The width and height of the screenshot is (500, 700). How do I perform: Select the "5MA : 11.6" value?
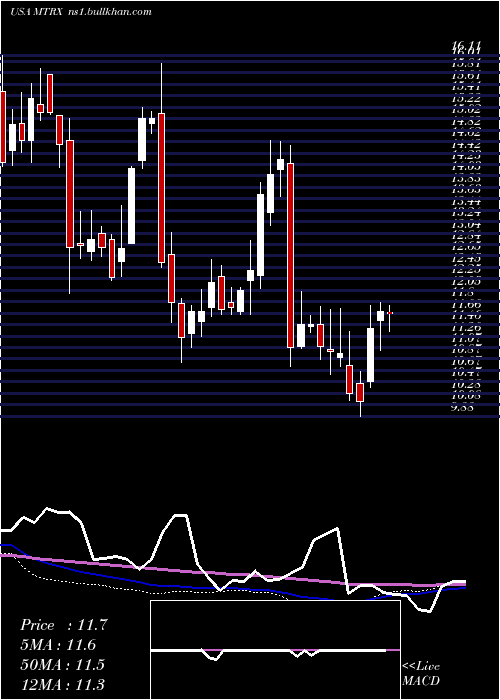point(58,645)
